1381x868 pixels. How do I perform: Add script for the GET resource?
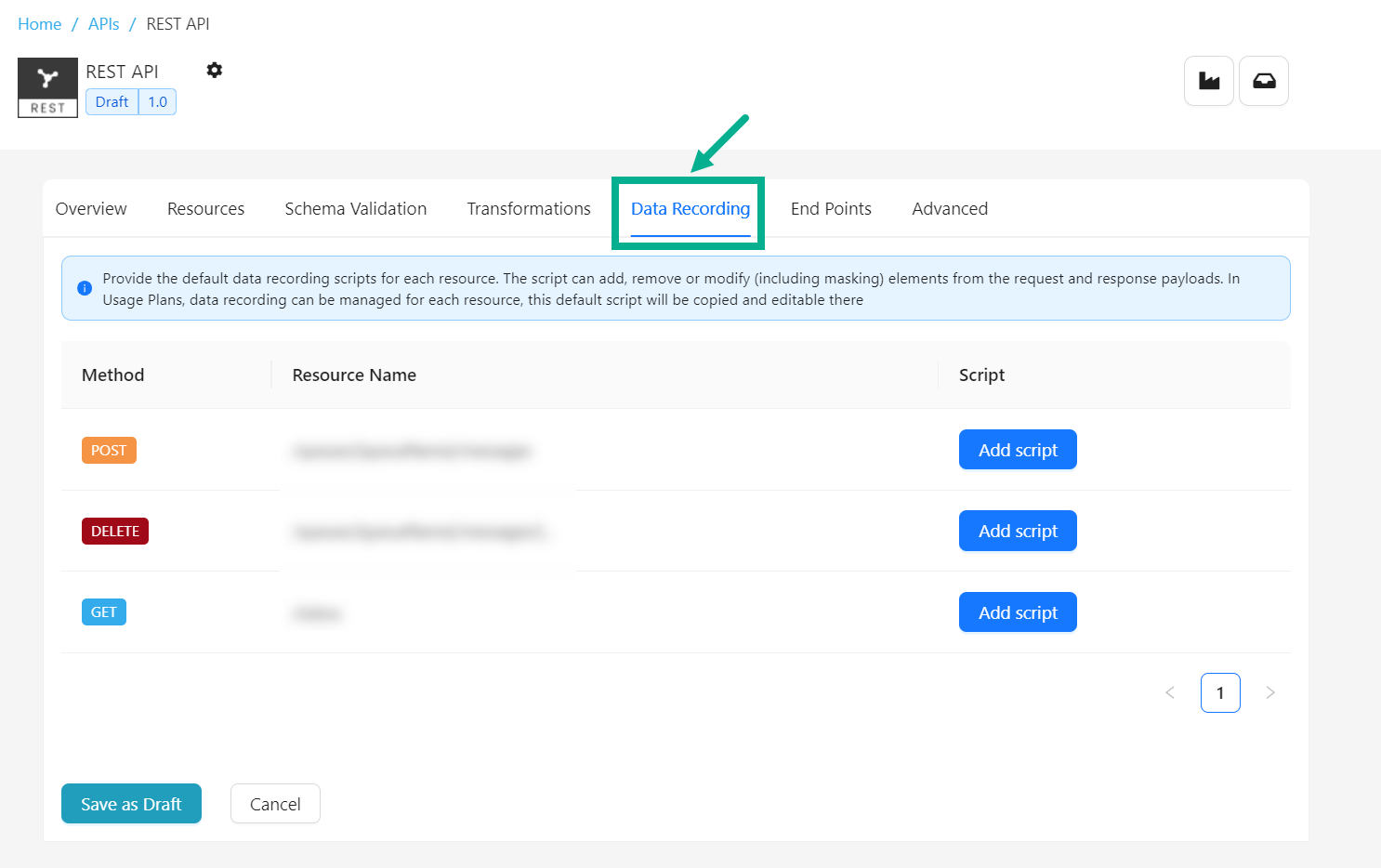click(1017, 612)
